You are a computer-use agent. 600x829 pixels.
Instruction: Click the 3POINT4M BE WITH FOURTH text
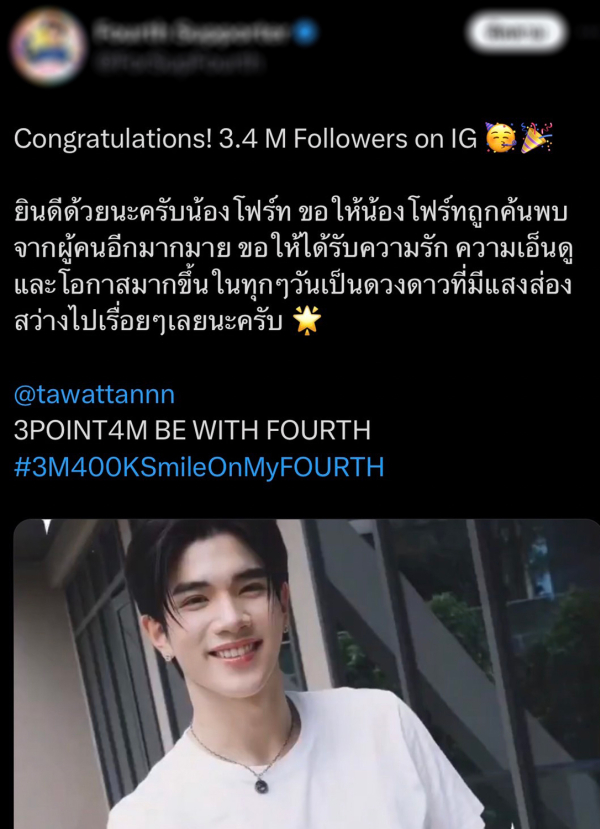tap(192, 431)
